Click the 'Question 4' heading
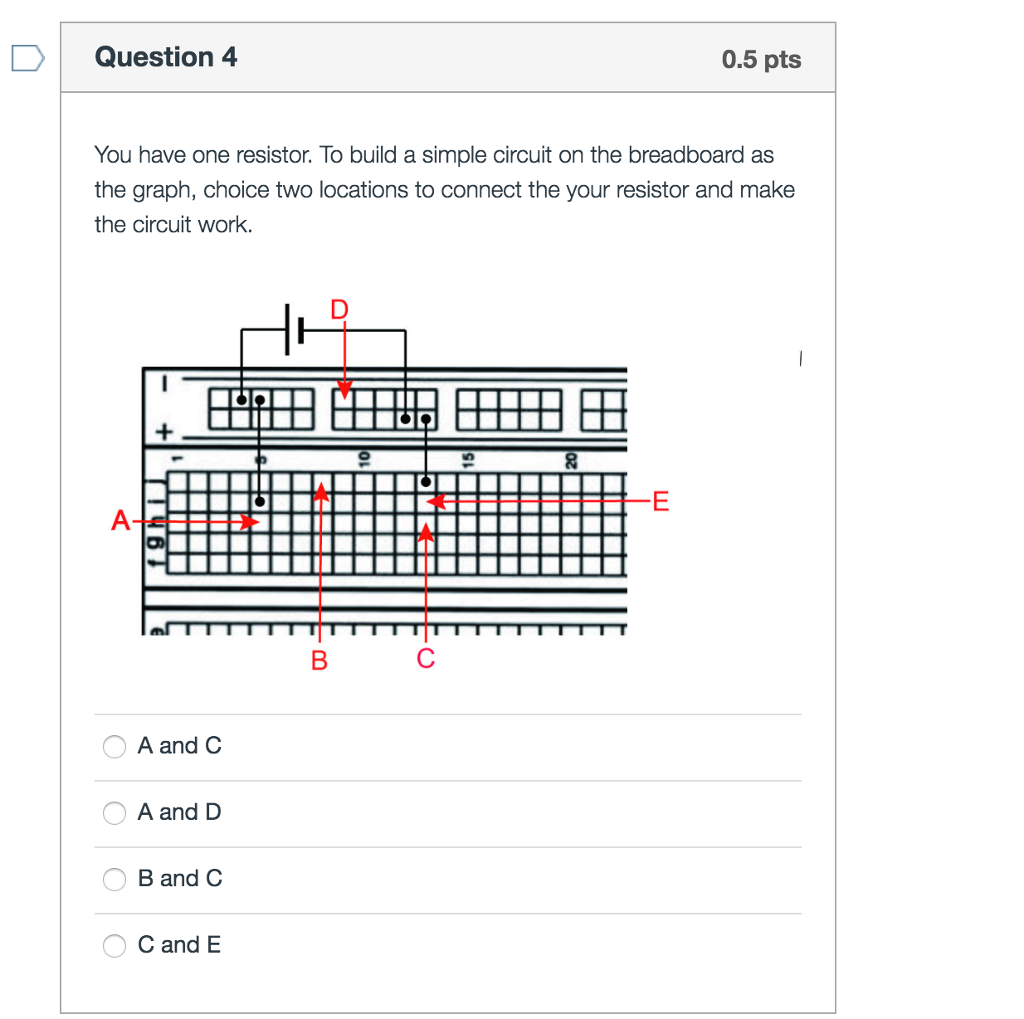 click(166, 58)
